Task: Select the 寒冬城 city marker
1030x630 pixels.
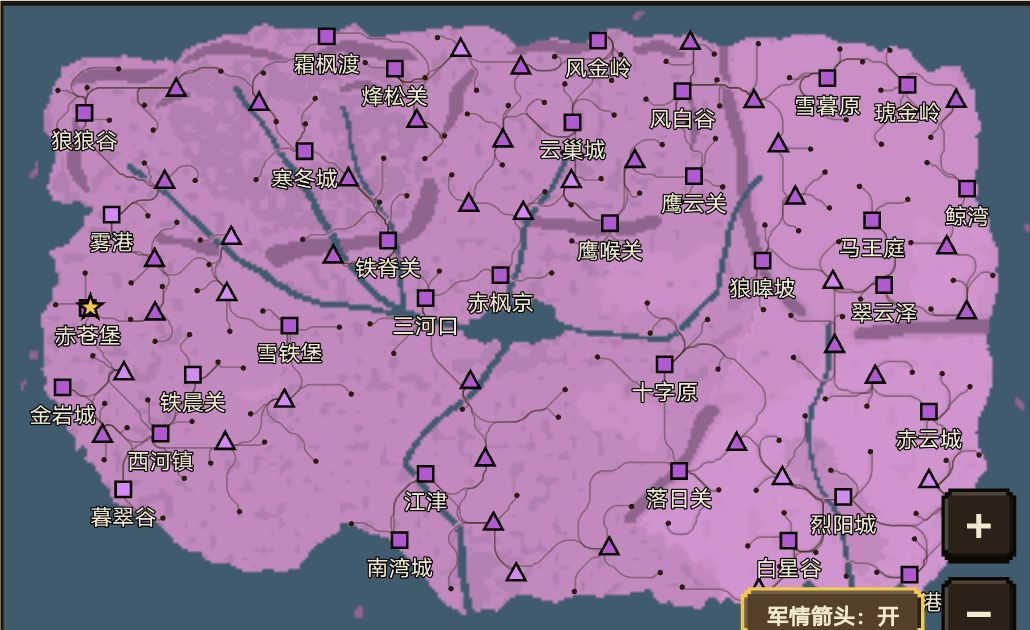Action: pyautogui.click(x=304, y=151)
